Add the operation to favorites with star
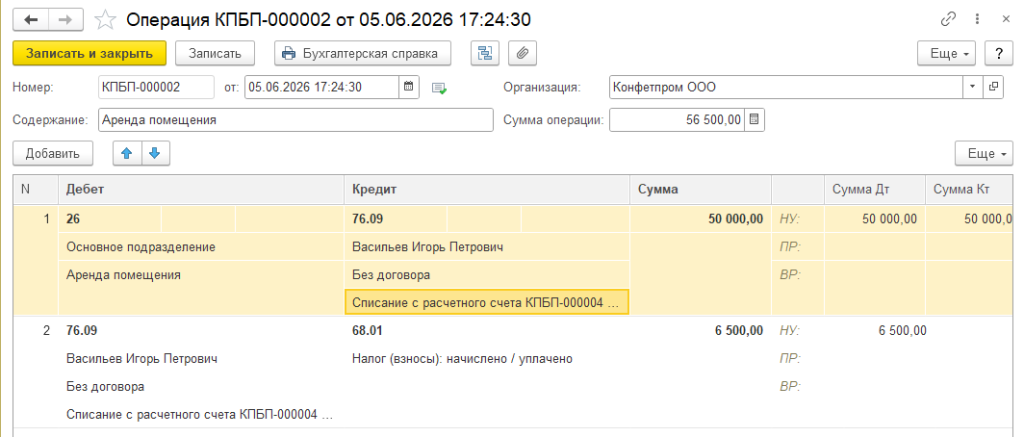 click(x=104, y=20)
